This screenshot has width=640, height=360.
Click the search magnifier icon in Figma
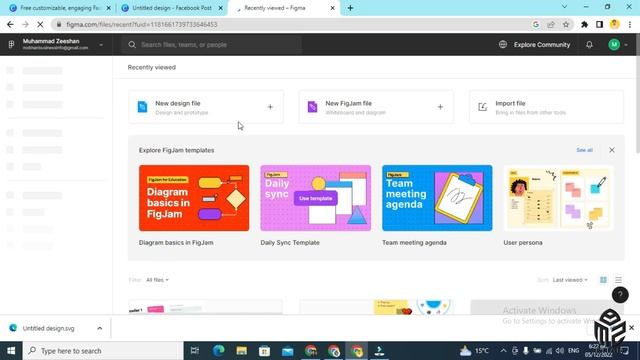132,44
